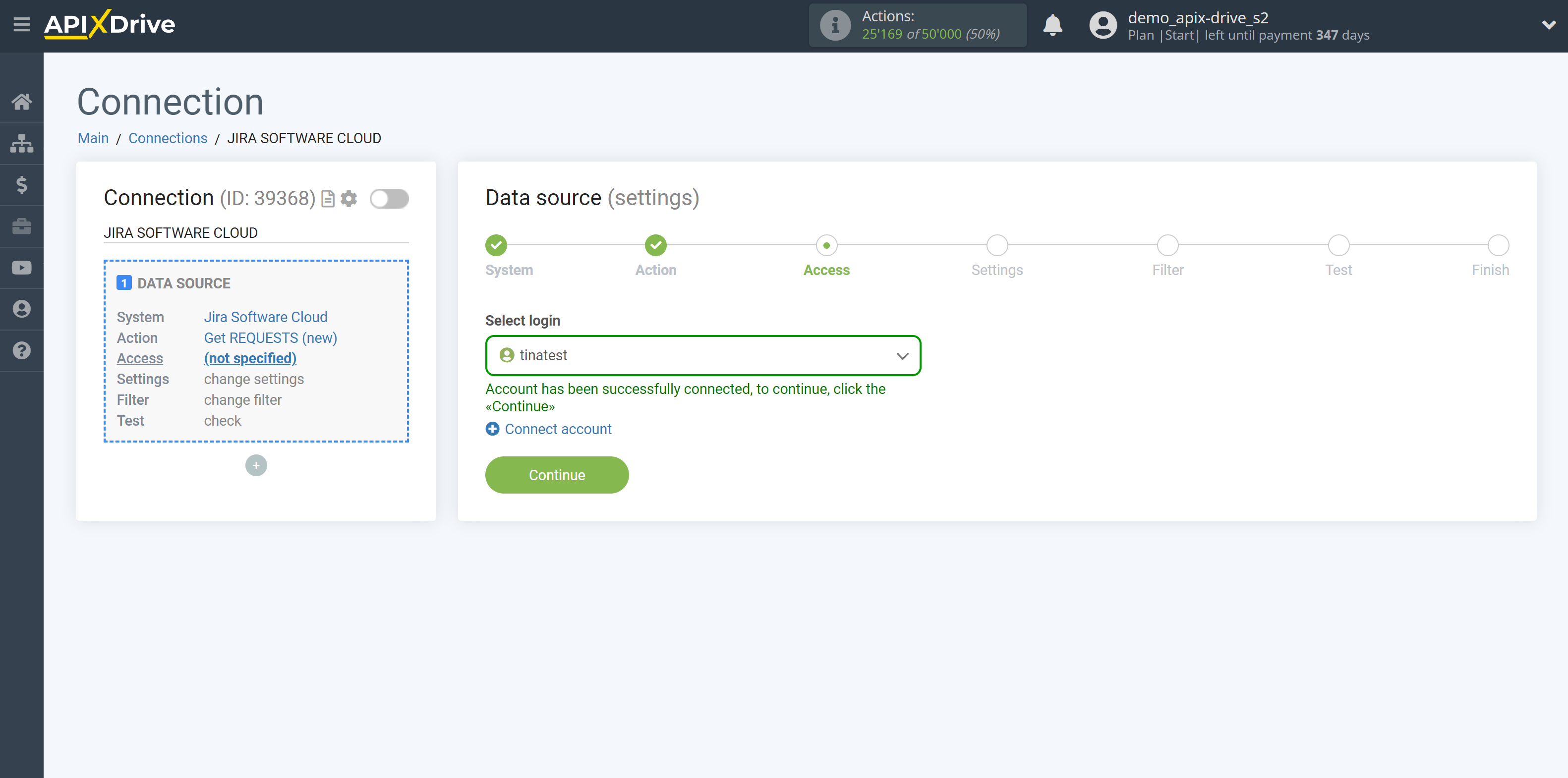The image size is (1568, 778).
Task: Open the Connections breadcrumb link
Action: click(x=167, y=138)
